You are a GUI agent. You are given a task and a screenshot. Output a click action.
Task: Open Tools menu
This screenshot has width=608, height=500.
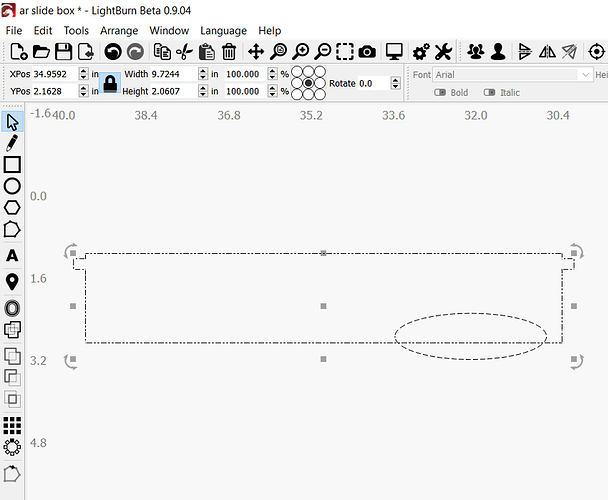[x=76, y=30]
